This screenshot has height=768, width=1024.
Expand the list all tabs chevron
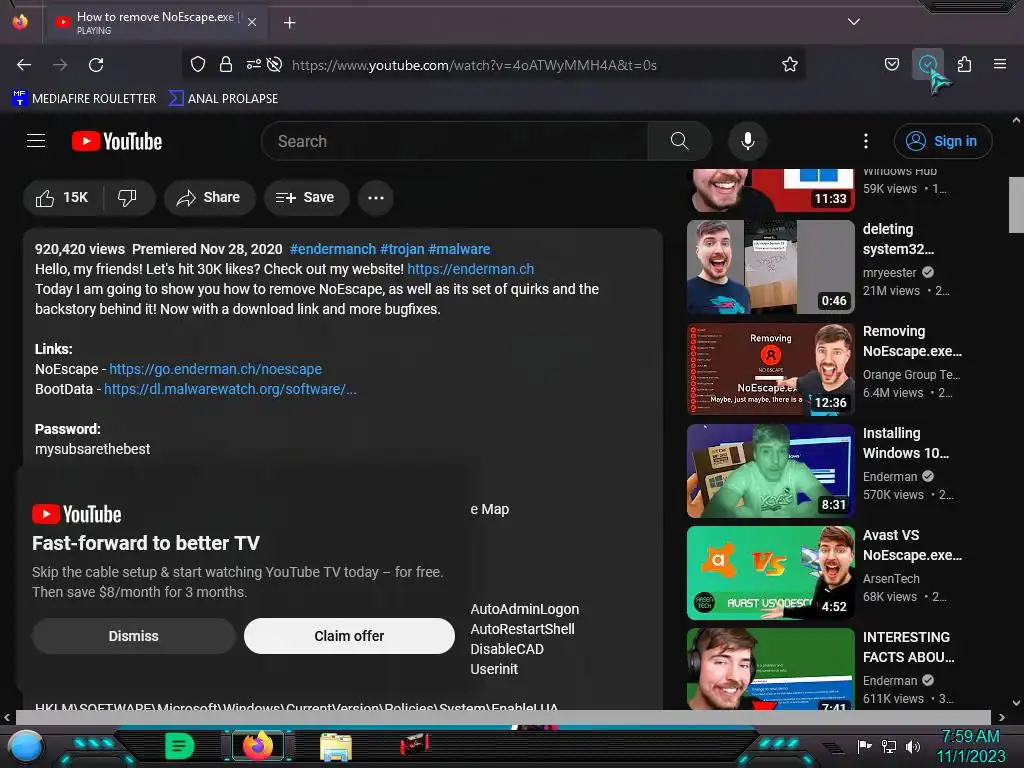[854, 22]
